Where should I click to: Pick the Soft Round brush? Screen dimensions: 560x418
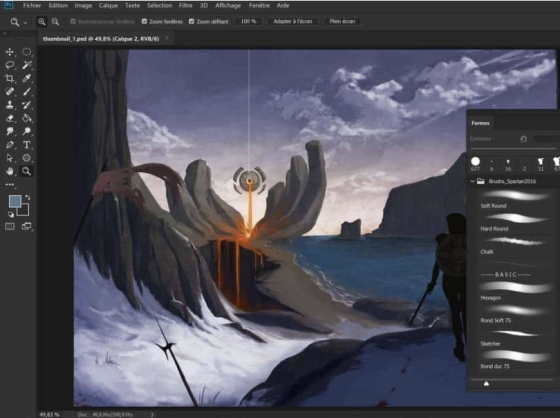pos(514,200)
